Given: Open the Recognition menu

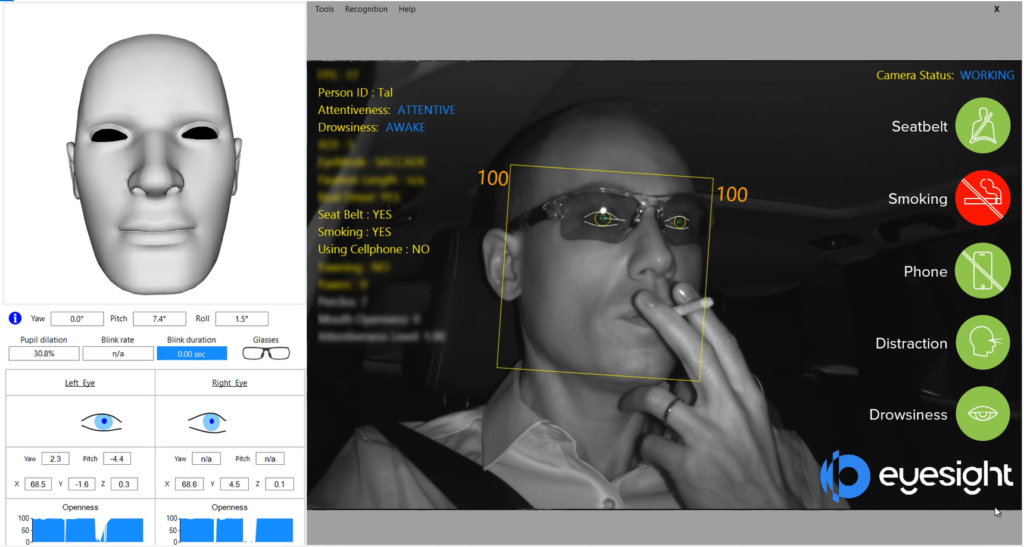Looking at the screenshot, I should 366,9.
